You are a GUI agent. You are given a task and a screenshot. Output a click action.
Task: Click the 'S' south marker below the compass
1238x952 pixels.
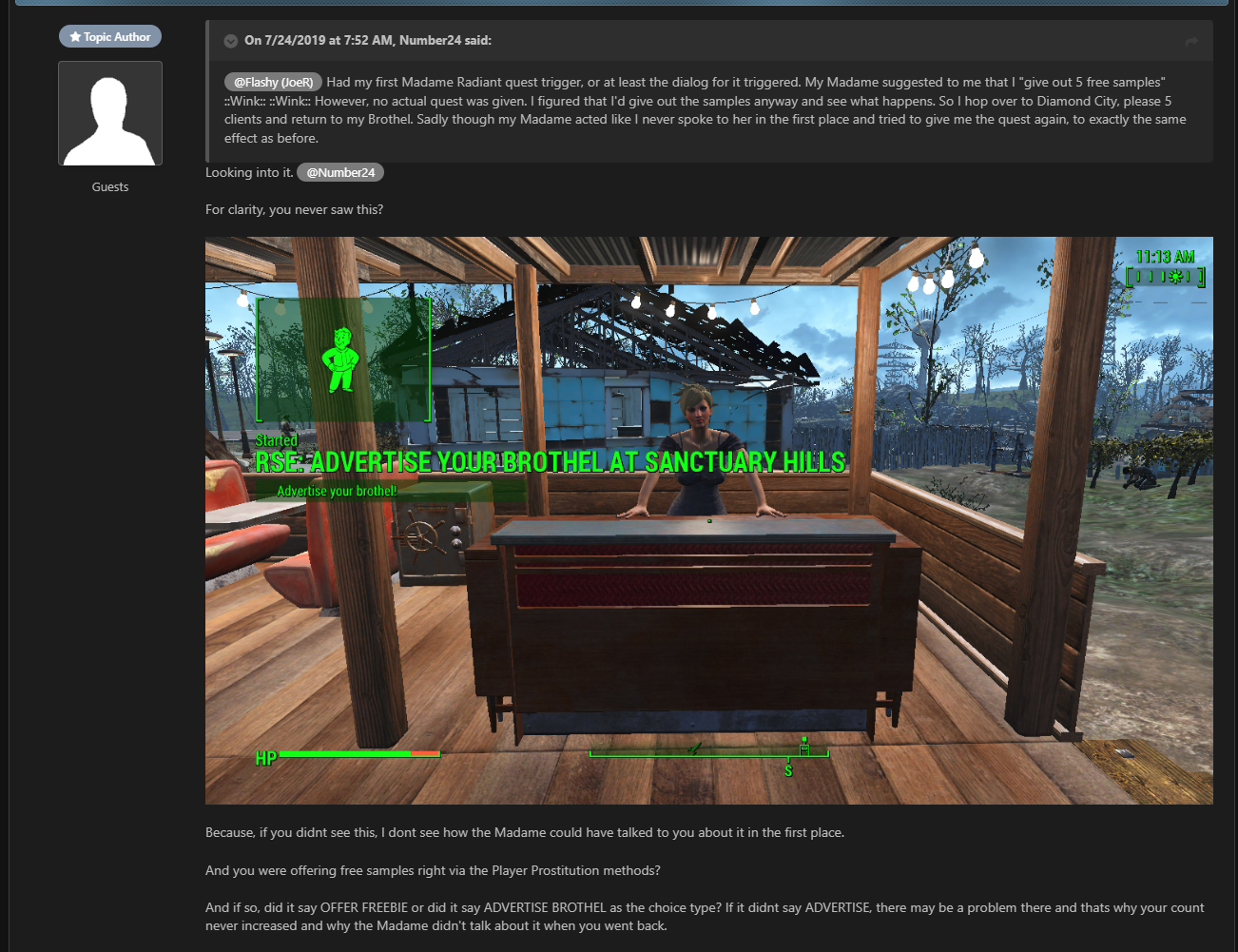[x=788, y=770]
